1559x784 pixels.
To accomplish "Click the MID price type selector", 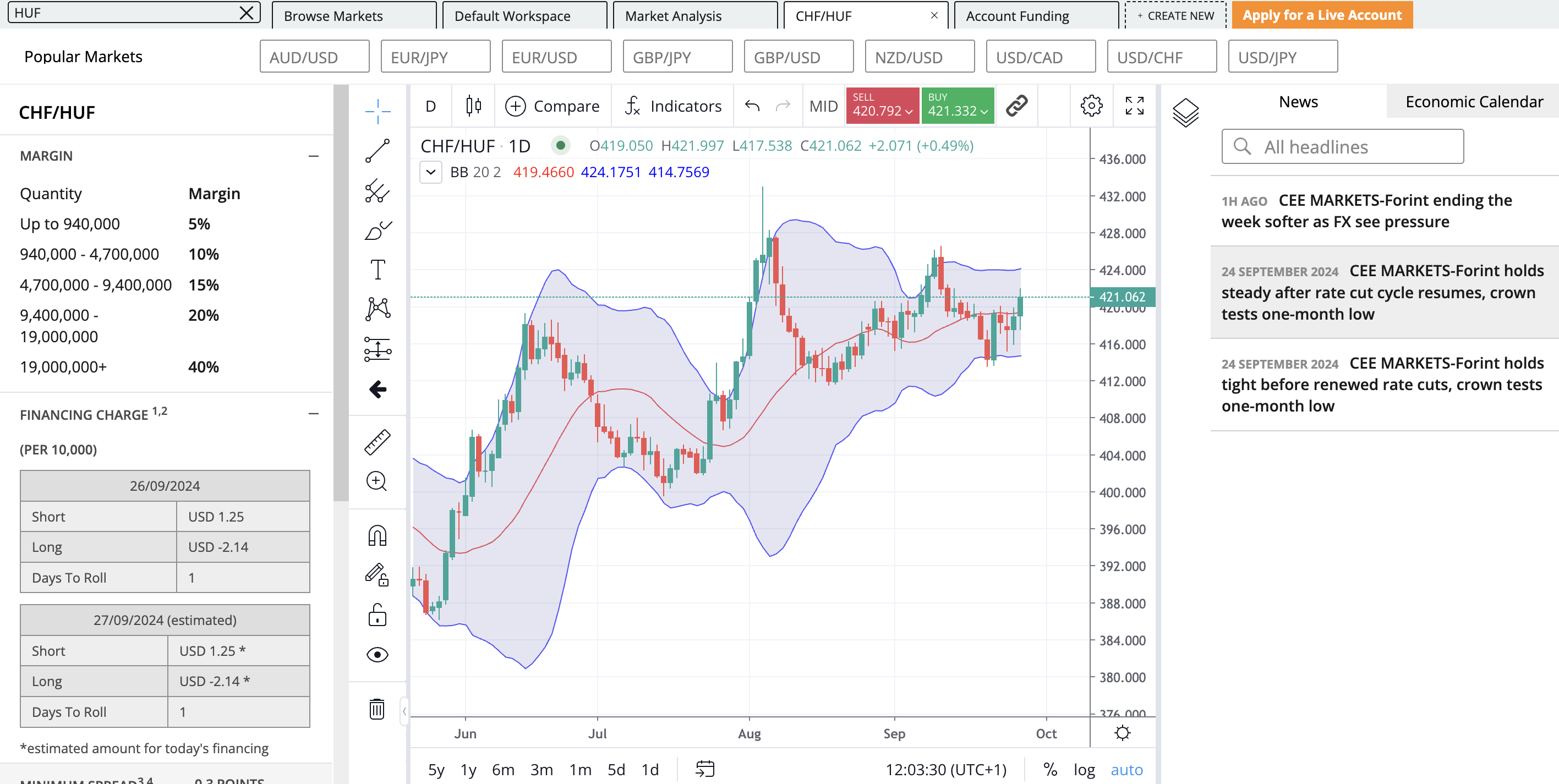I will pyautogui.click(x=823, y=106).
